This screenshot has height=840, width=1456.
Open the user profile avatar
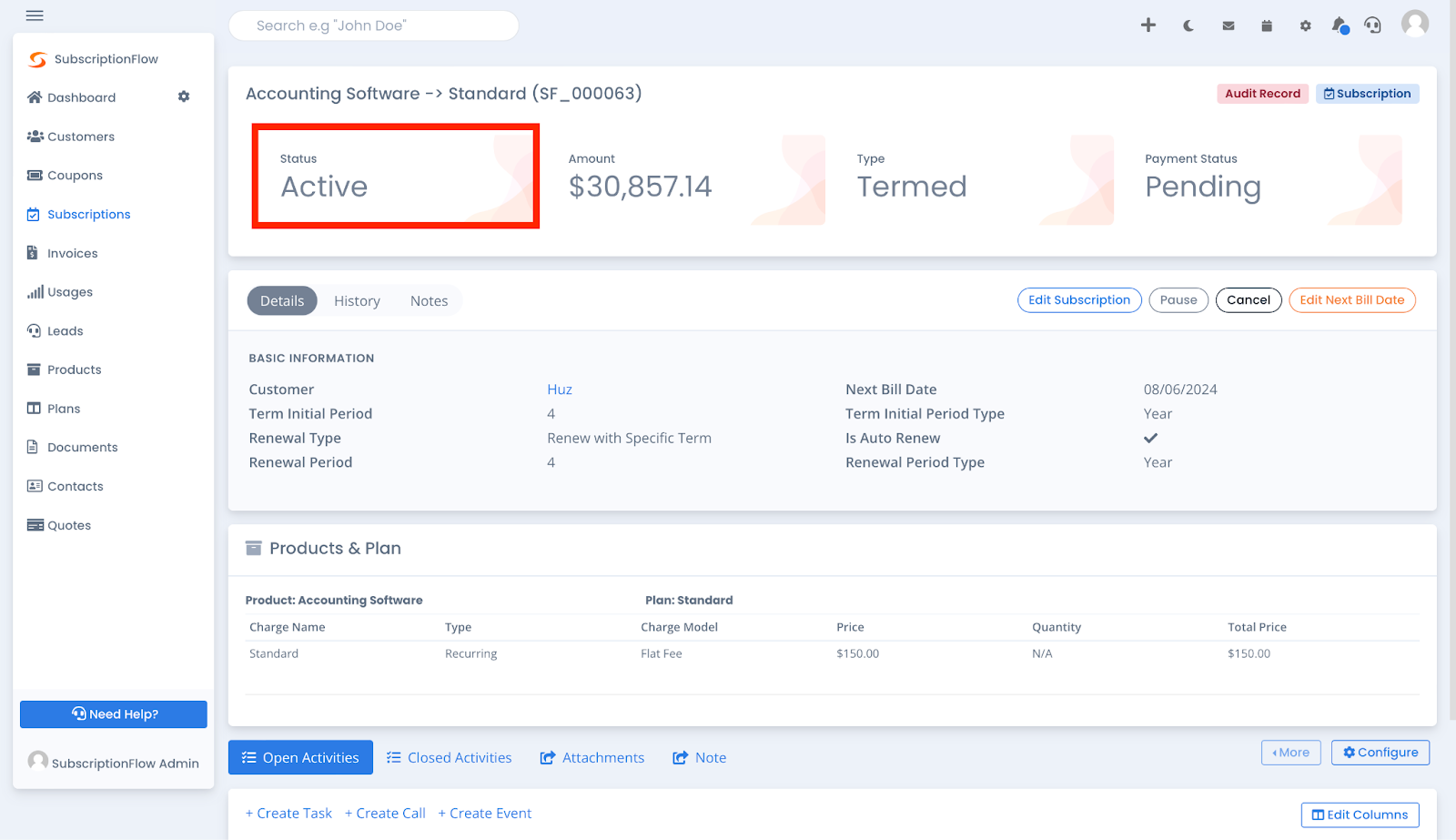click(x=1415, y=24)
